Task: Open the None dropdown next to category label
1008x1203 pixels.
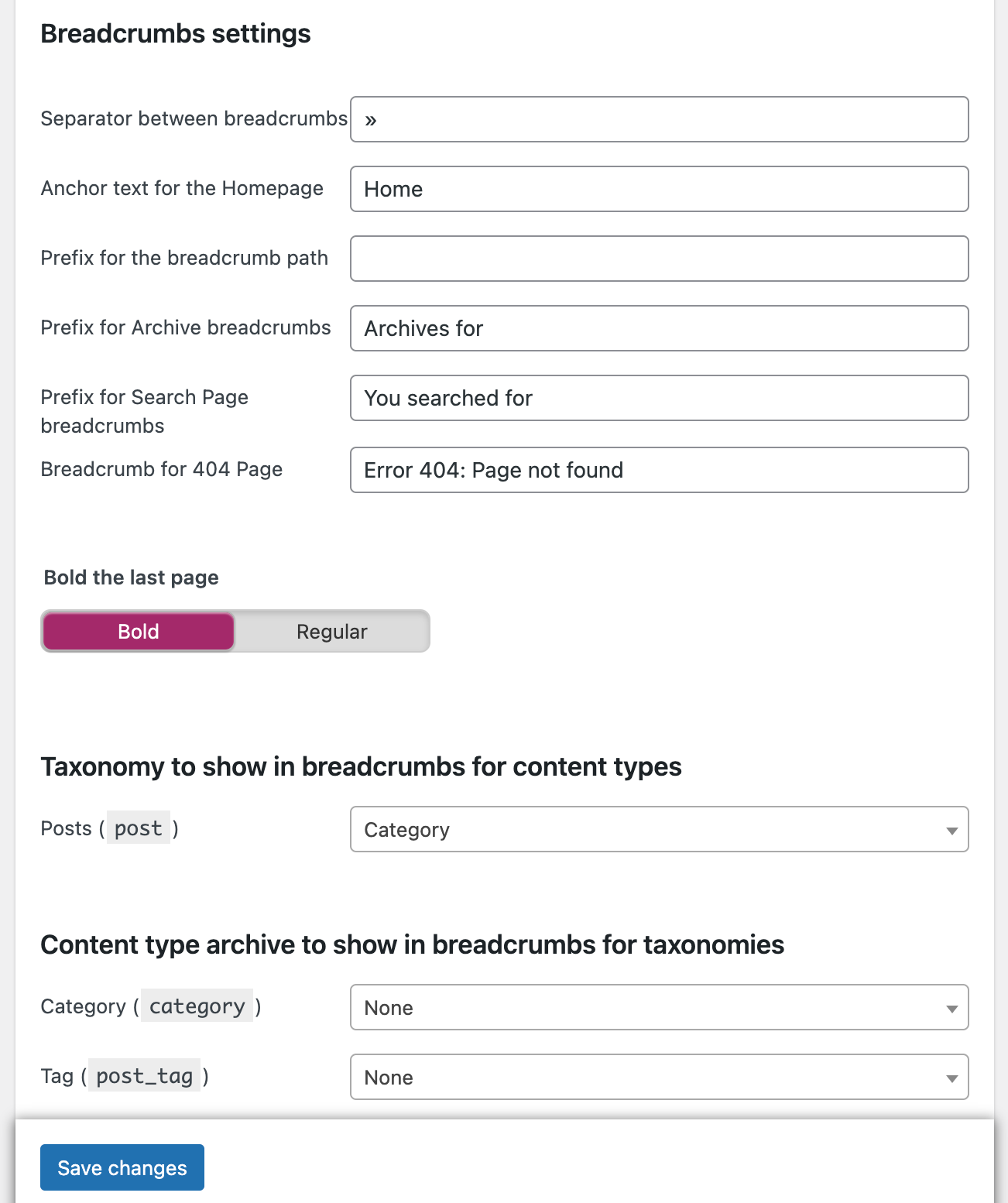Action: pos(659,1007)
